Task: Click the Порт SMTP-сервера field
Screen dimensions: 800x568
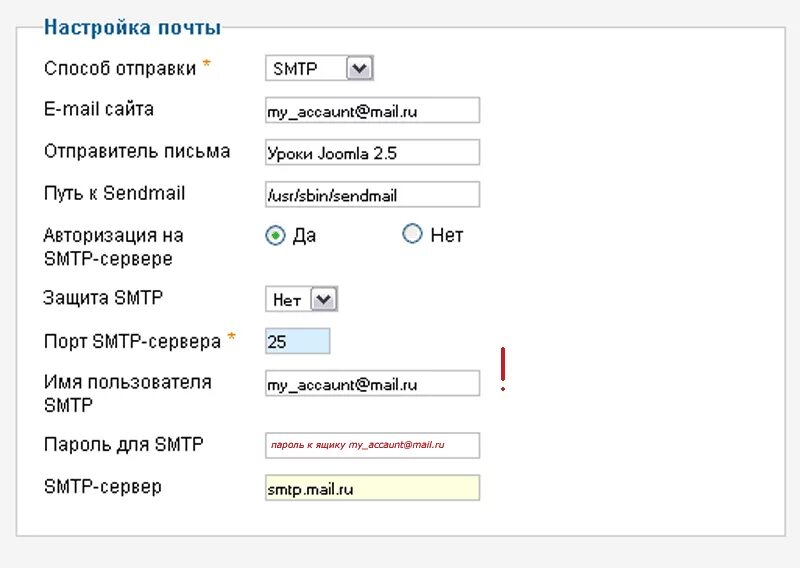Action: coord(297,341)
